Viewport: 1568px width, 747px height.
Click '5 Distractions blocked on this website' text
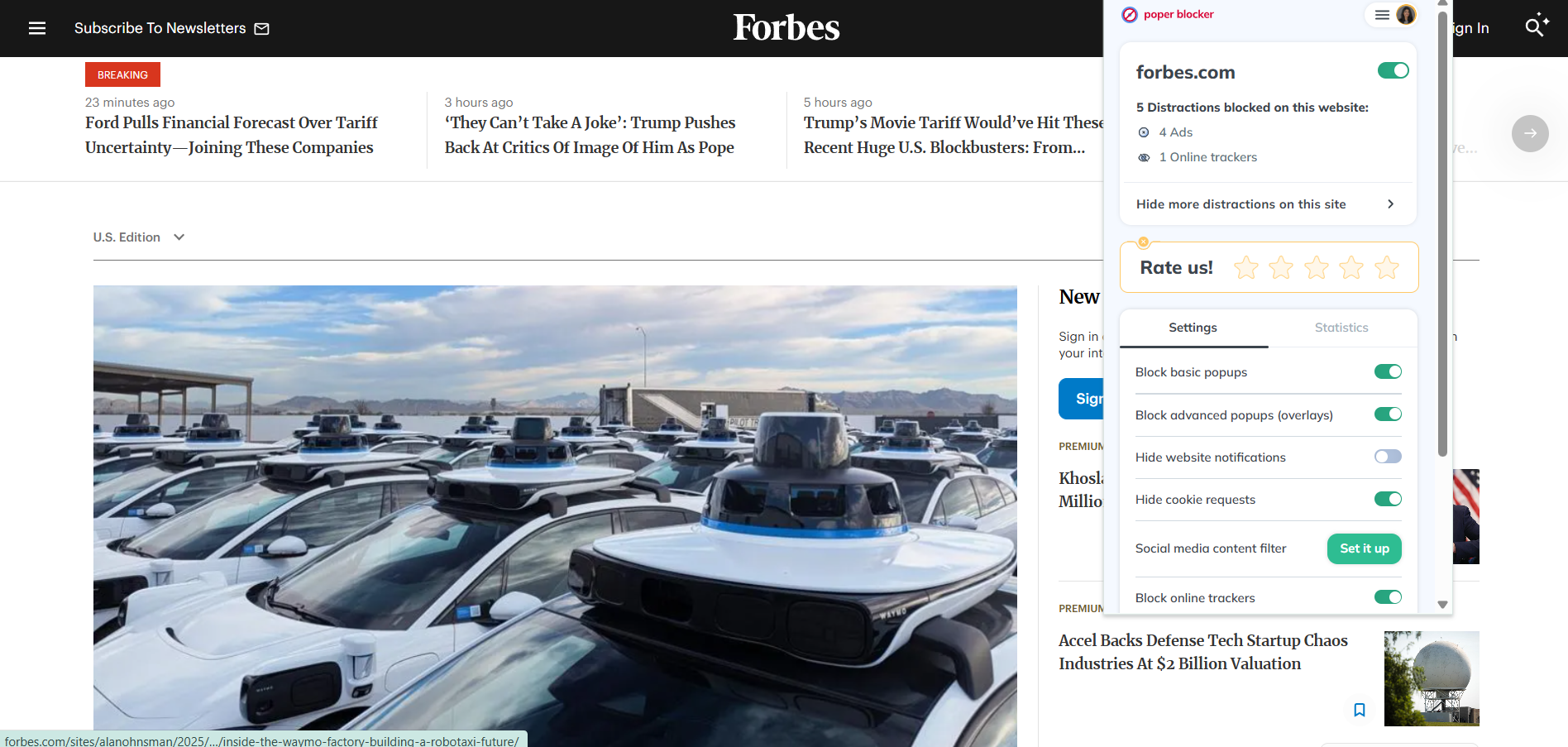(x=1252, y=108)
